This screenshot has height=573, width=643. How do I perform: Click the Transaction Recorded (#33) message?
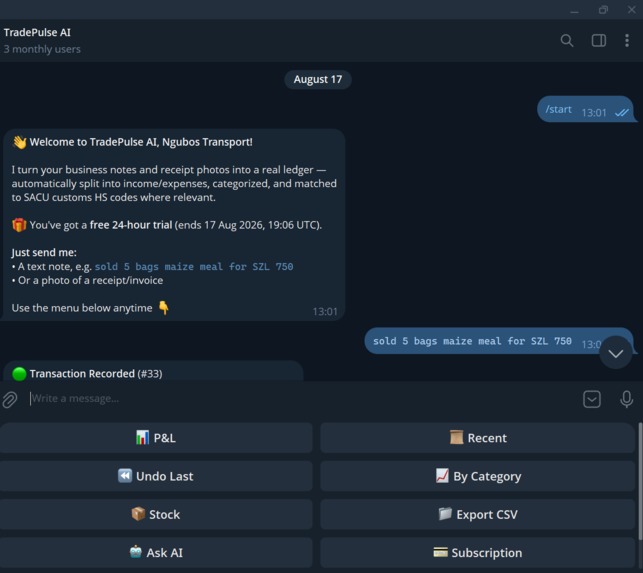pos(153,371)
